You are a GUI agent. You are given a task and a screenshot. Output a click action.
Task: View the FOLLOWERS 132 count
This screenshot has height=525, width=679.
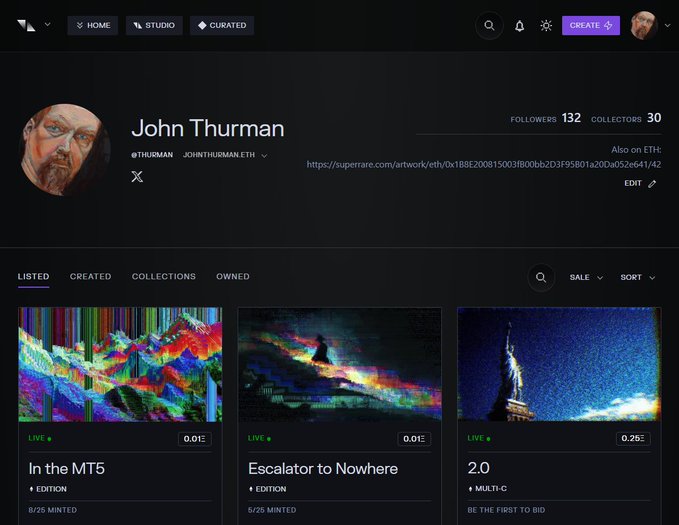coord(545,118)
